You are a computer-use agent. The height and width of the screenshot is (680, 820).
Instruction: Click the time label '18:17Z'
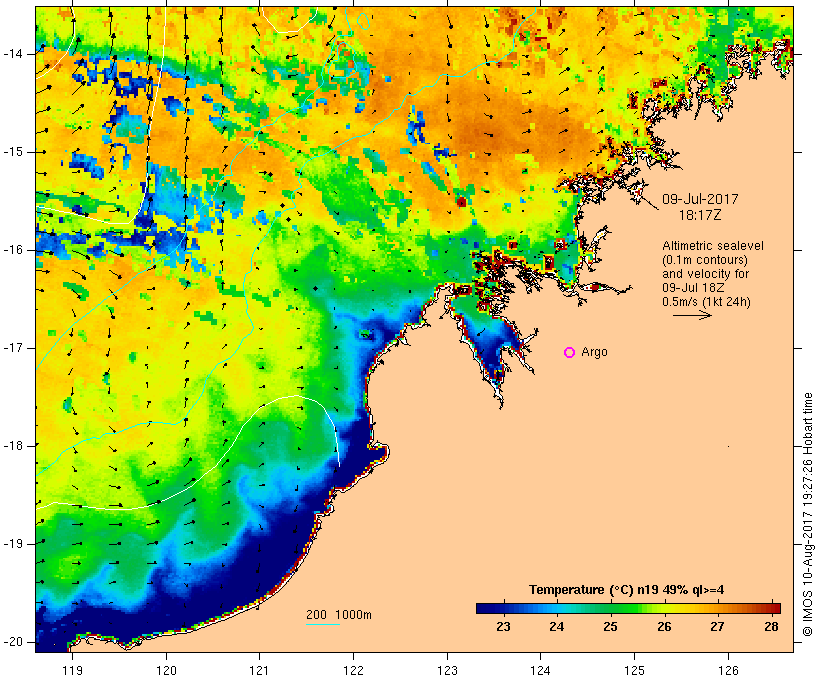click(700, 215)
